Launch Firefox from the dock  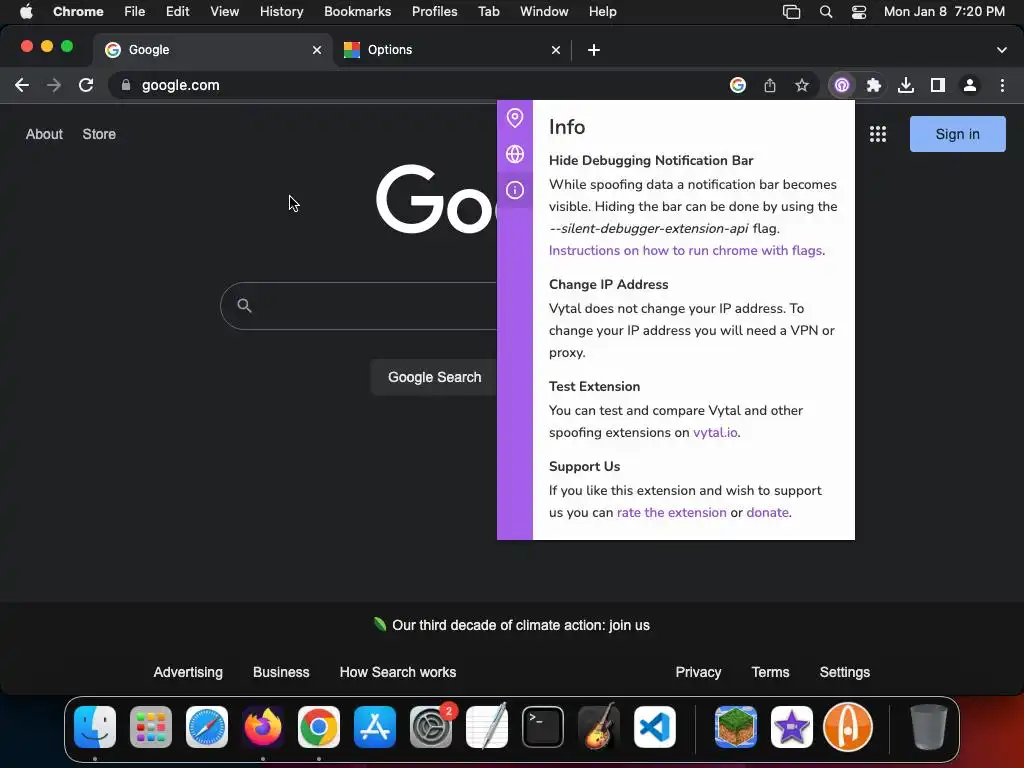coord(263,727)
